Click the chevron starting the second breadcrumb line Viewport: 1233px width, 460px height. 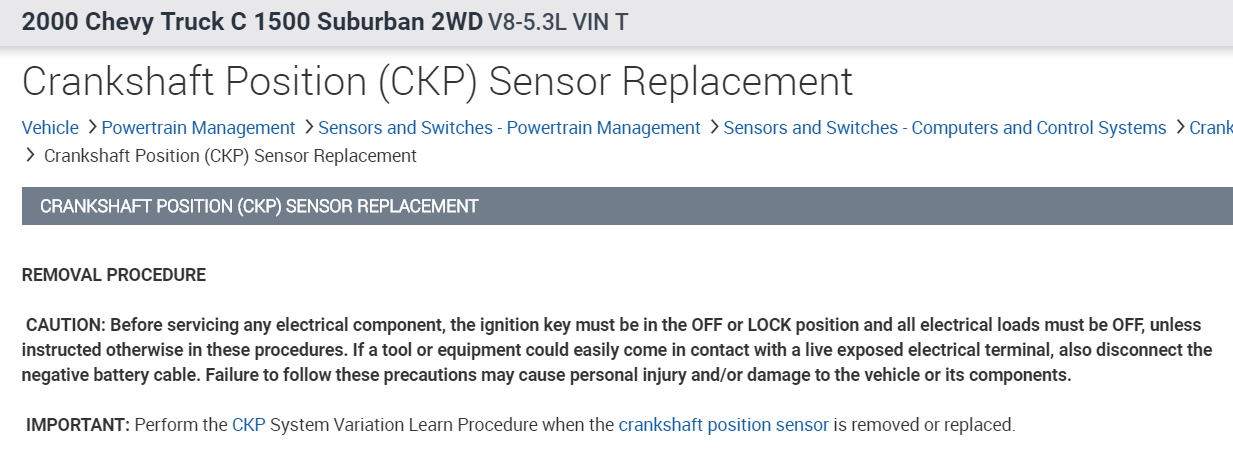coord(30,156)
